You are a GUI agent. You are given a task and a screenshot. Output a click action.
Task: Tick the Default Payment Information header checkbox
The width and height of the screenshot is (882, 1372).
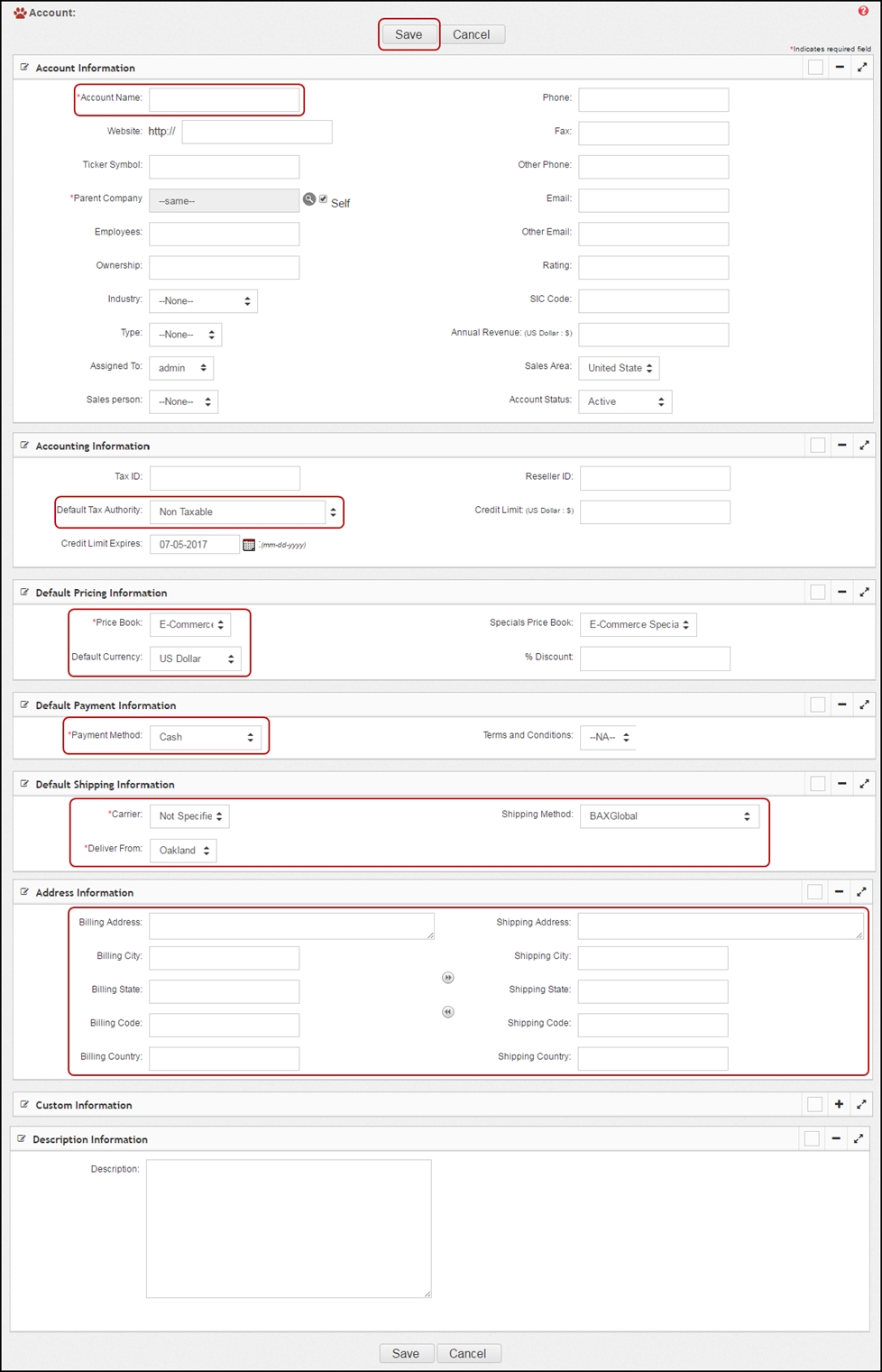(817, 704)
